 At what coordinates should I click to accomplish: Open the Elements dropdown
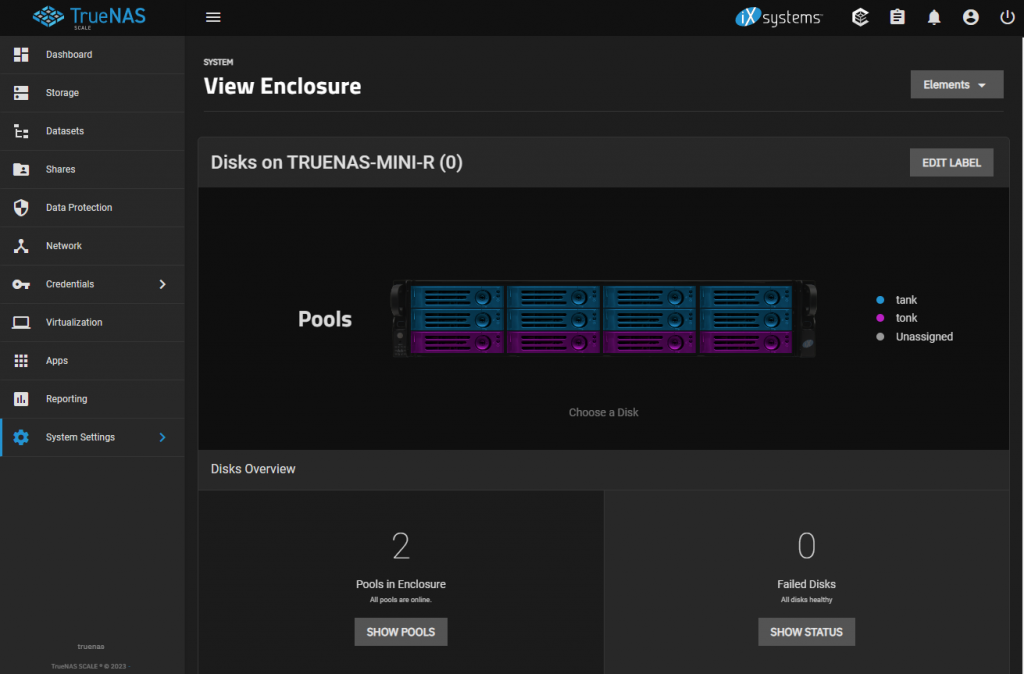[957, 85]
